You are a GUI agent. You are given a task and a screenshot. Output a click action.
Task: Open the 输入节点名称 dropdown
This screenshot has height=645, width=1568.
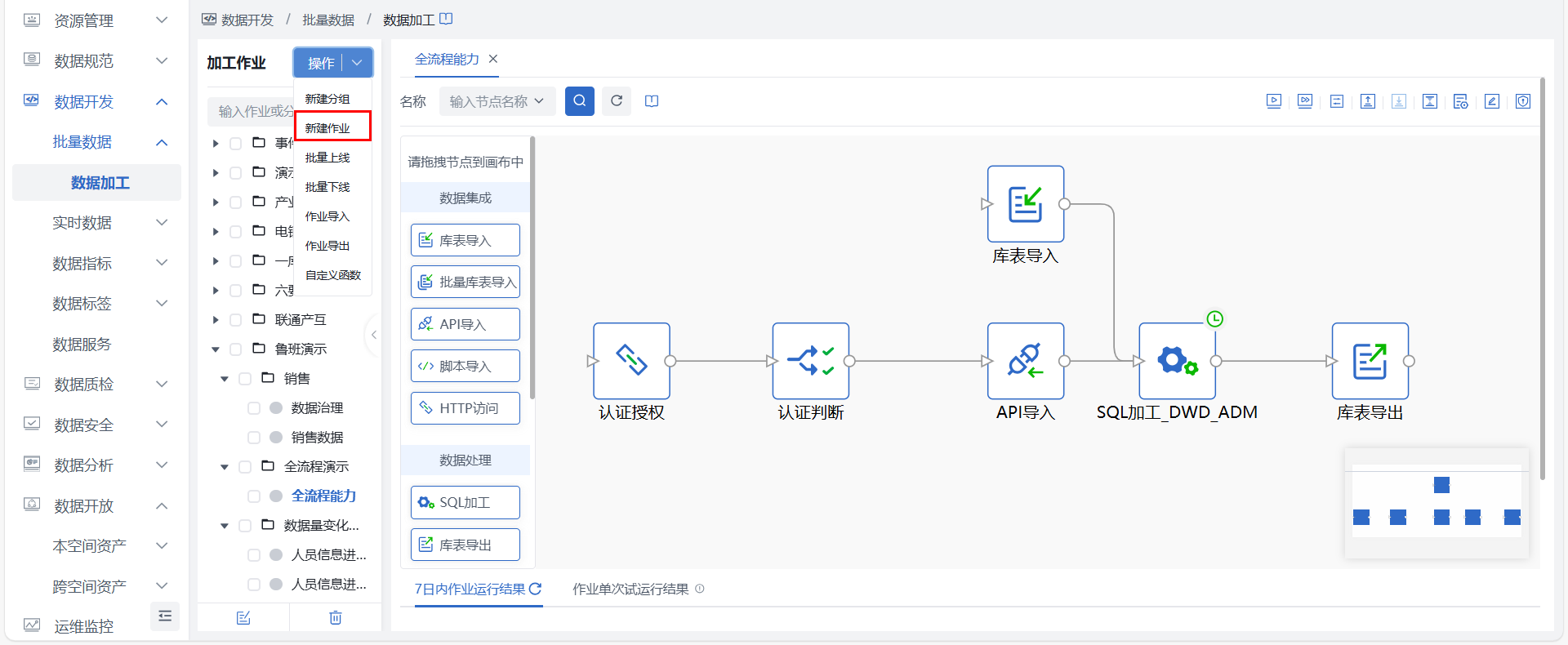pyautogui.click(x=497, y=101)
